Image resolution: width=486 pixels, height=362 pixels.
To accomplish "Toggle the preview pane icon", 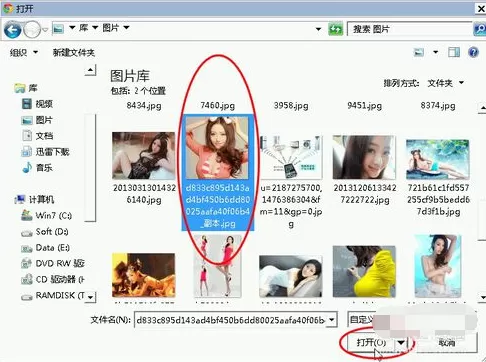I will tap(454, 52).
